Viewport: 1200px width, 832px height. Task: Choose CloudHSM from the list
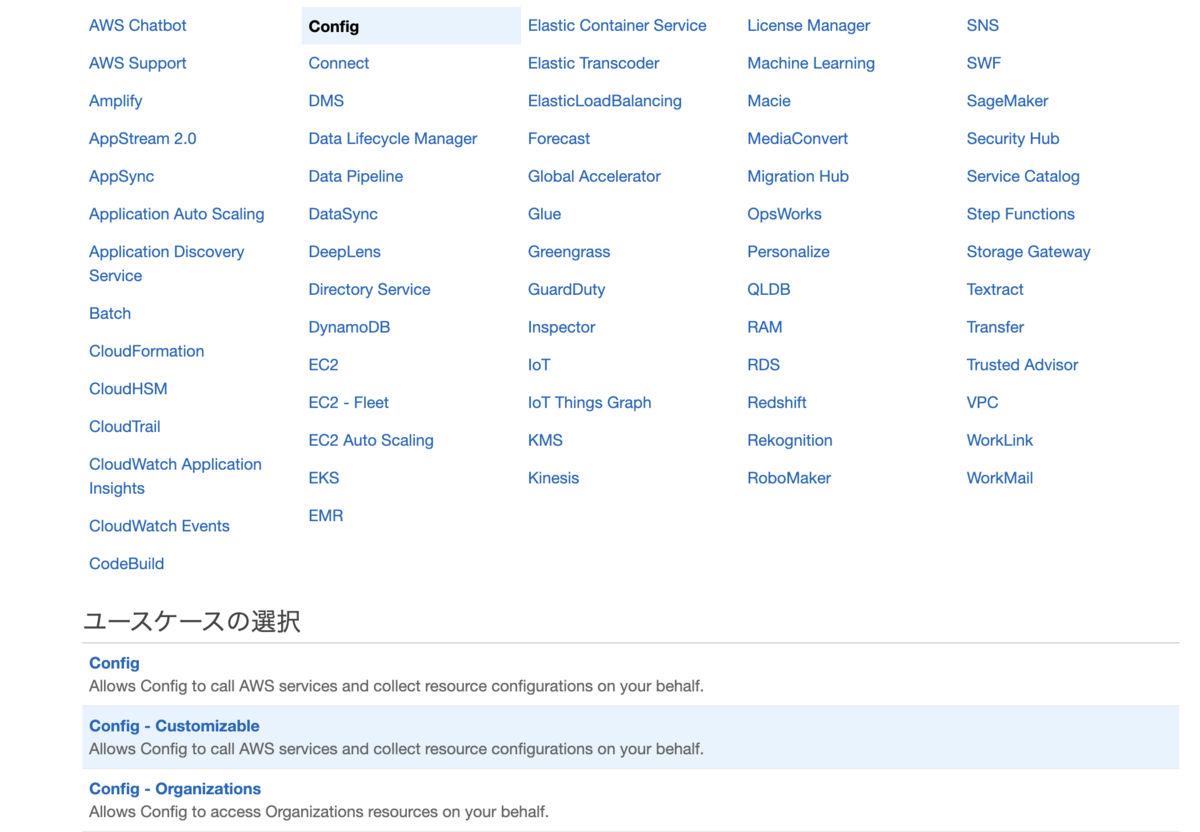(128, 389)
